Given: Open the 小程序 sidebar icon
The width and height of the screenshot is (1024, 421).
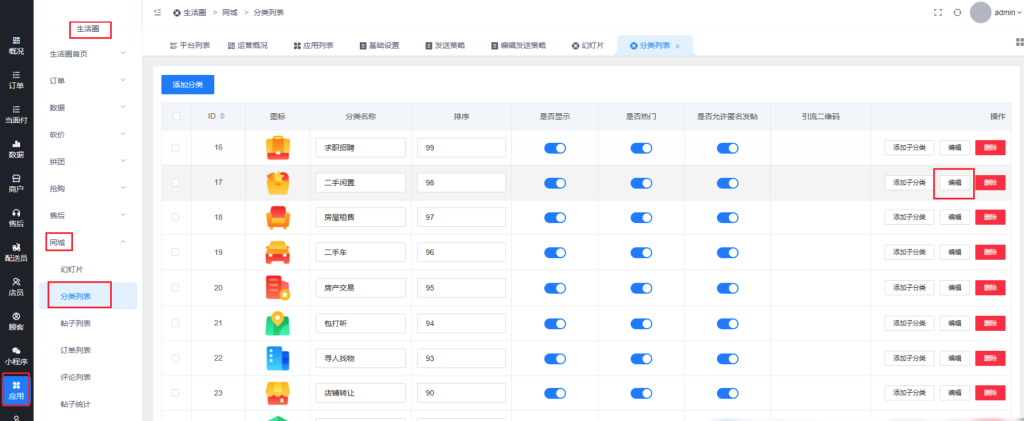Looking at the screenshot, I should pyautogui.click(x=16, y=355).
